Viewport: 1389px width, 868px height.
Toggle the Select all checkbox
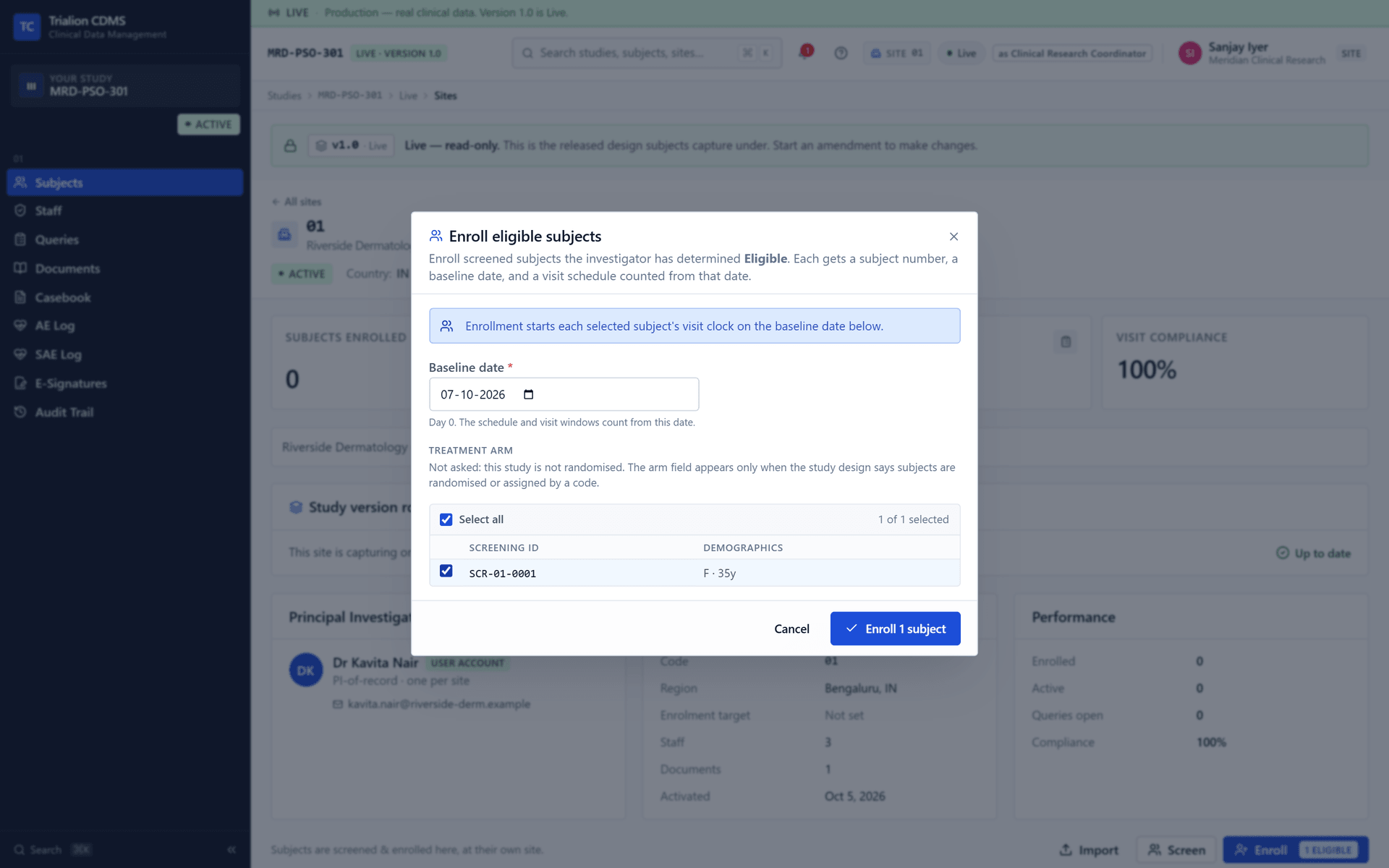pos(446,519)
